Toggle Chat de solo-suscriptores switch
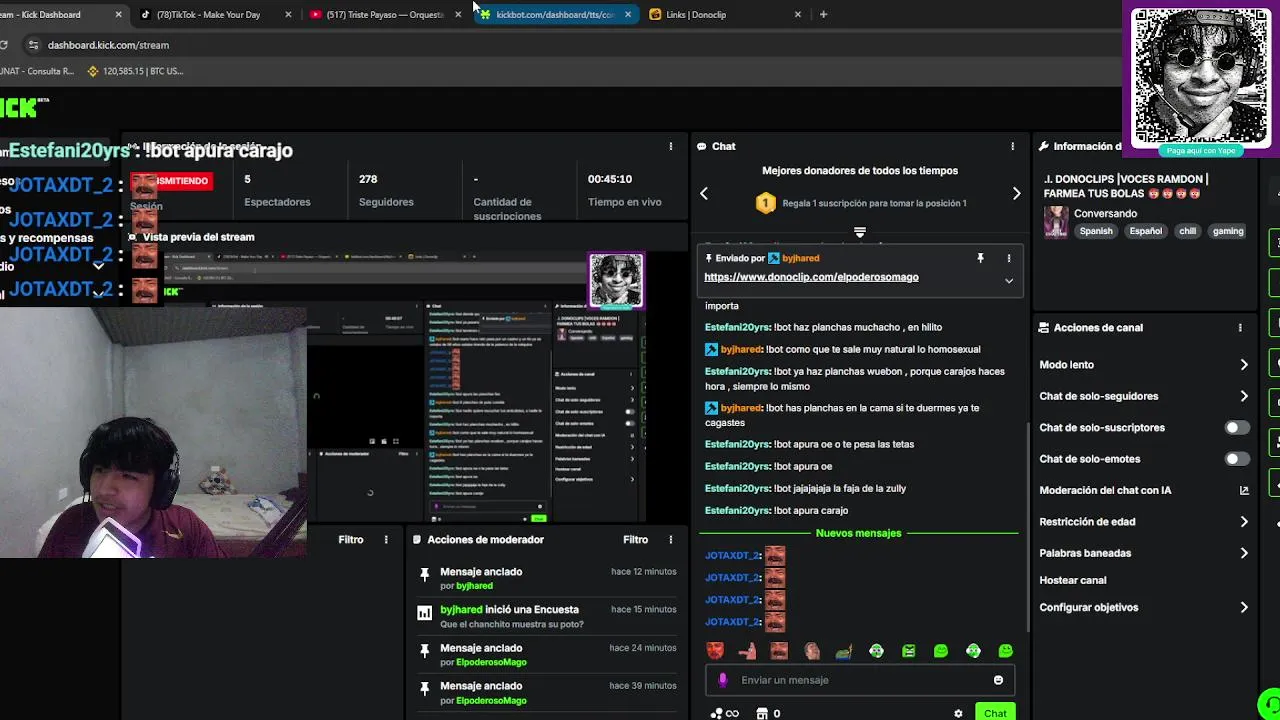Screen dimensions: 1280x720 [x=1237, y=428]
